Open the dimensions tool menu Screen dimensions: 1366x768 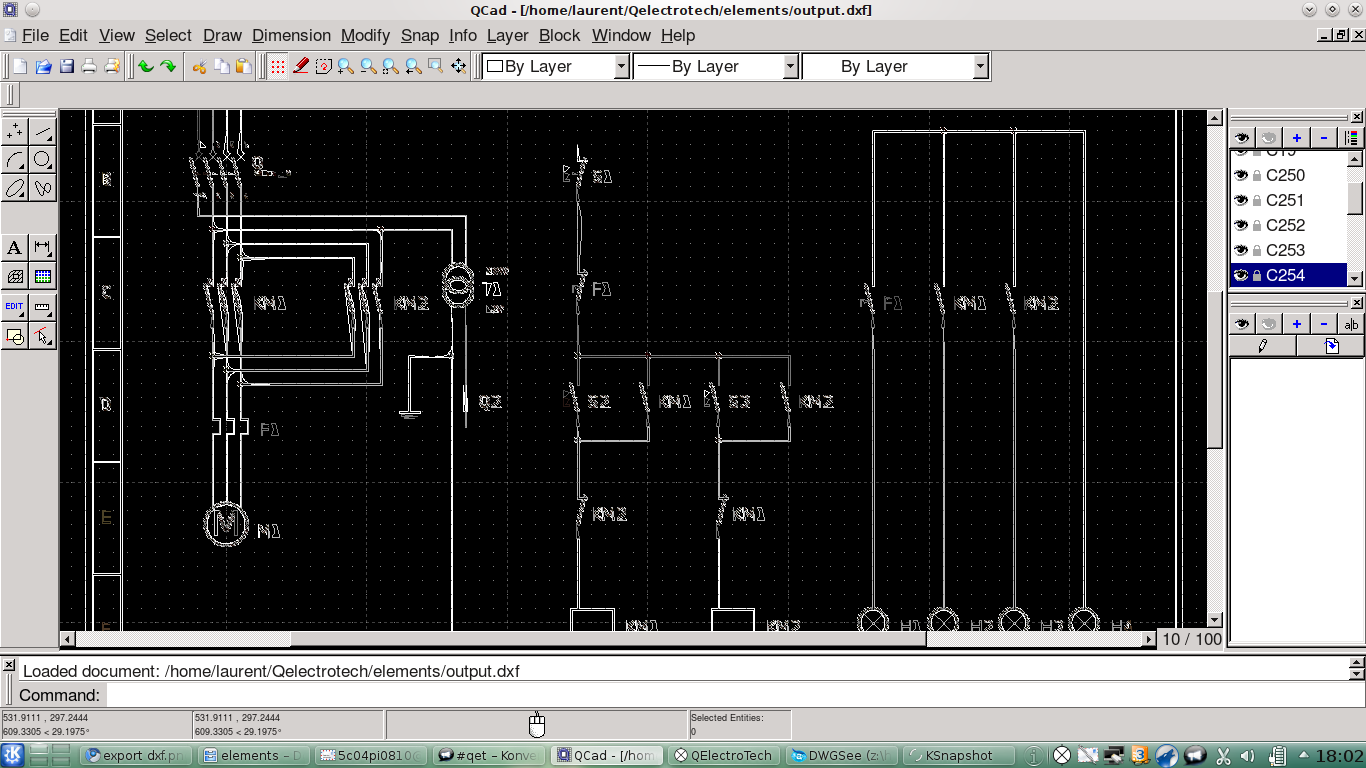pos(43,248)
